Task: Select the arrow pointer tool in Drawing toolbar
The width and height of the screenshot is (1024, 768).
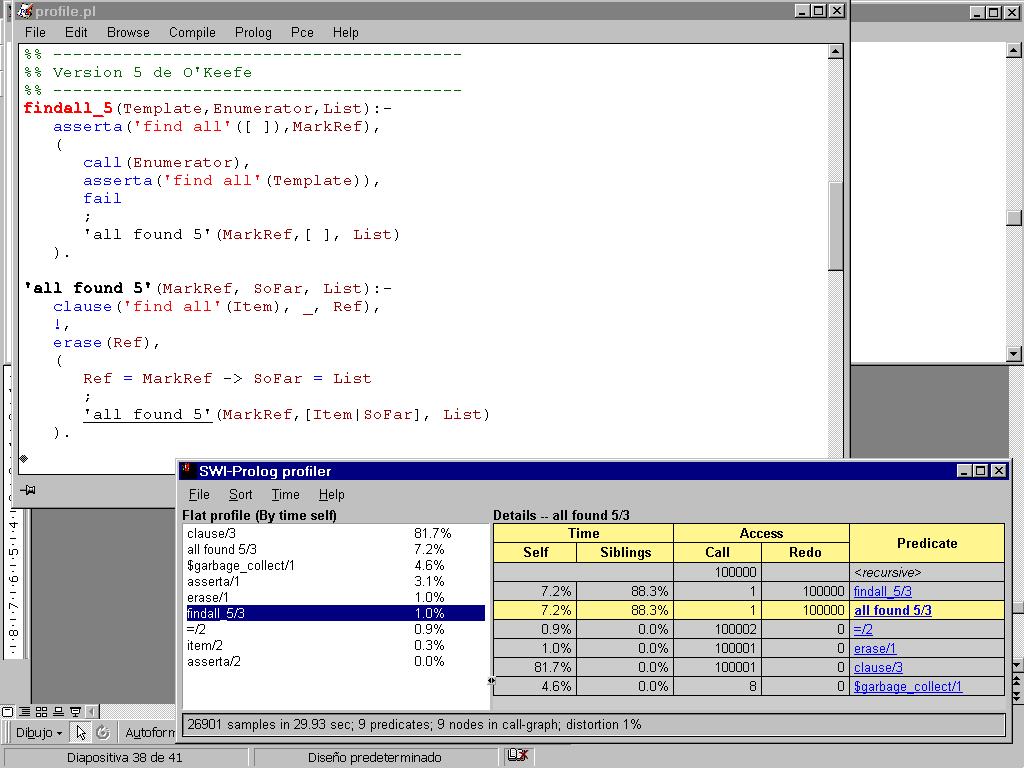Action: click(81, 733)
